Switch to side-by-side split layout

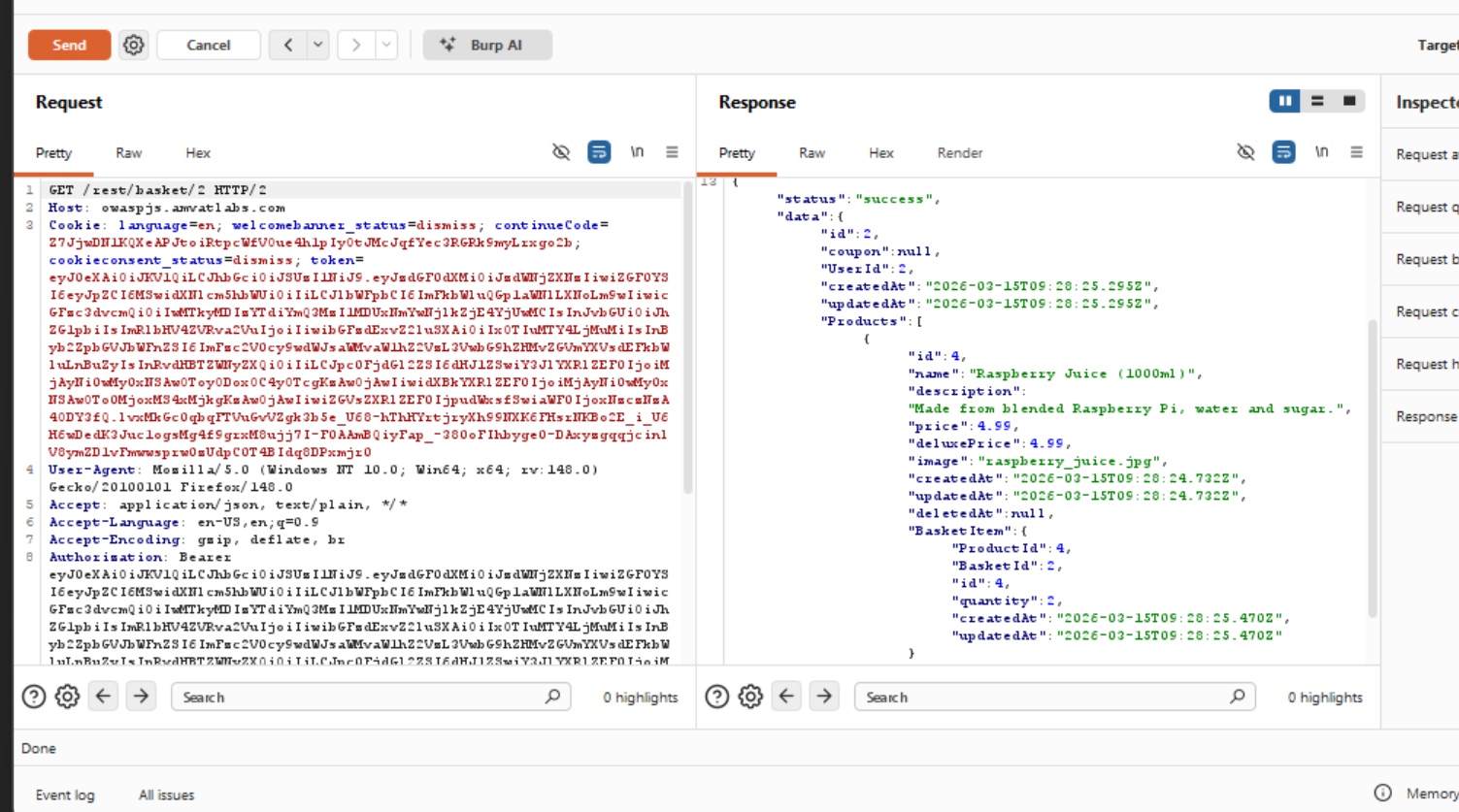pos(1284,101)
